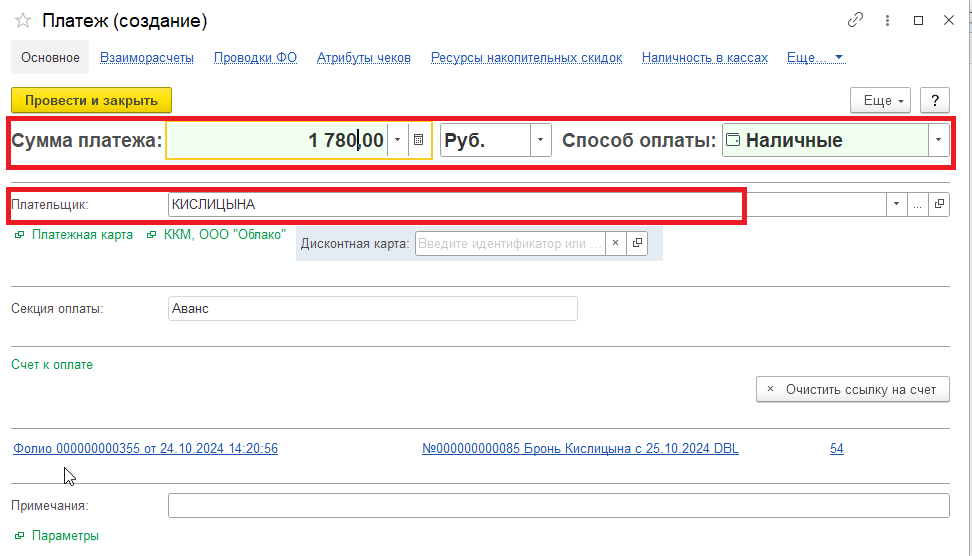Screen dimensions: 972x556
Task: Switch to the Взаиморасчеты tab
Action: [x=147, y=58]
